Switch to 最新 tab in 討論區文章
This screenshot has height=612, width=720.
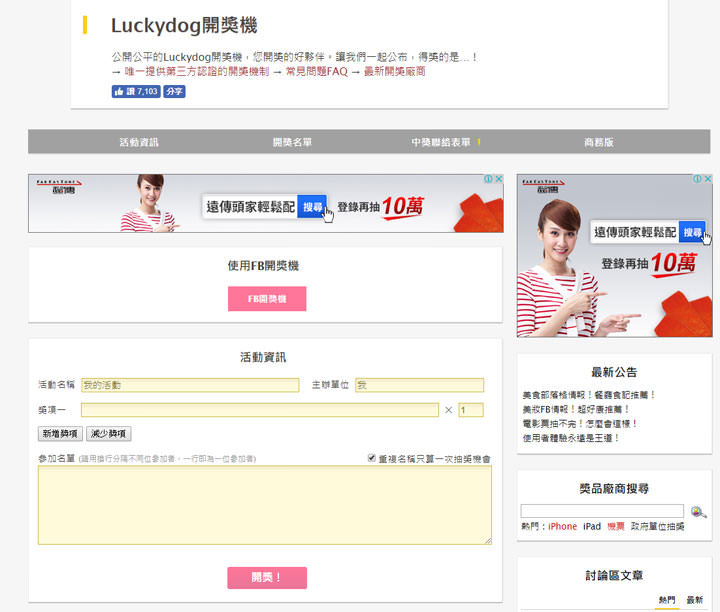694,600
